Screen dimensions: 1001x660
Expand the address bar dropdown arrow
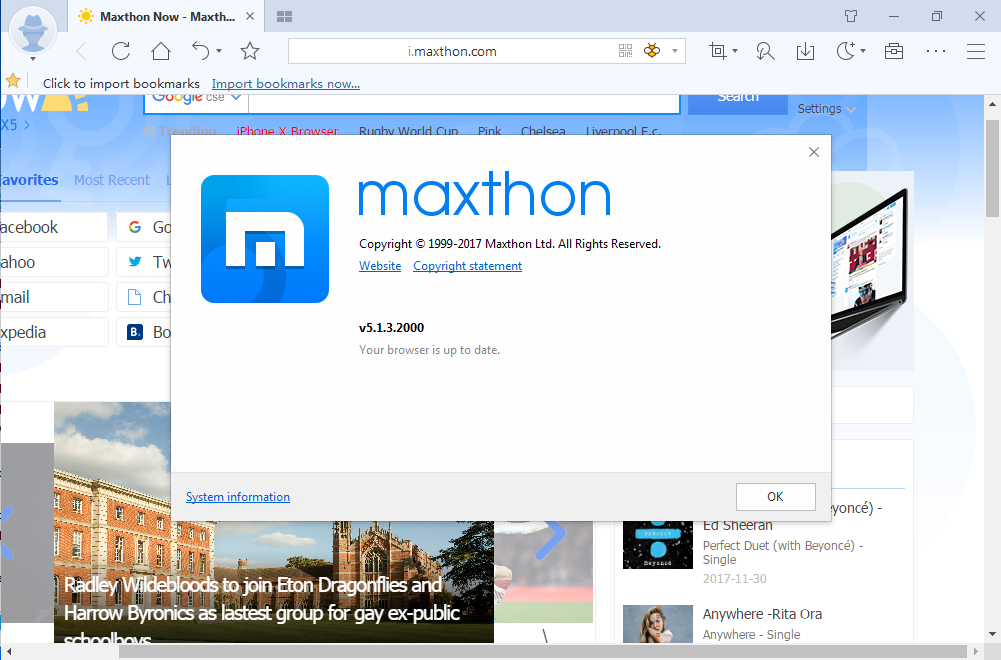point(675,51)
